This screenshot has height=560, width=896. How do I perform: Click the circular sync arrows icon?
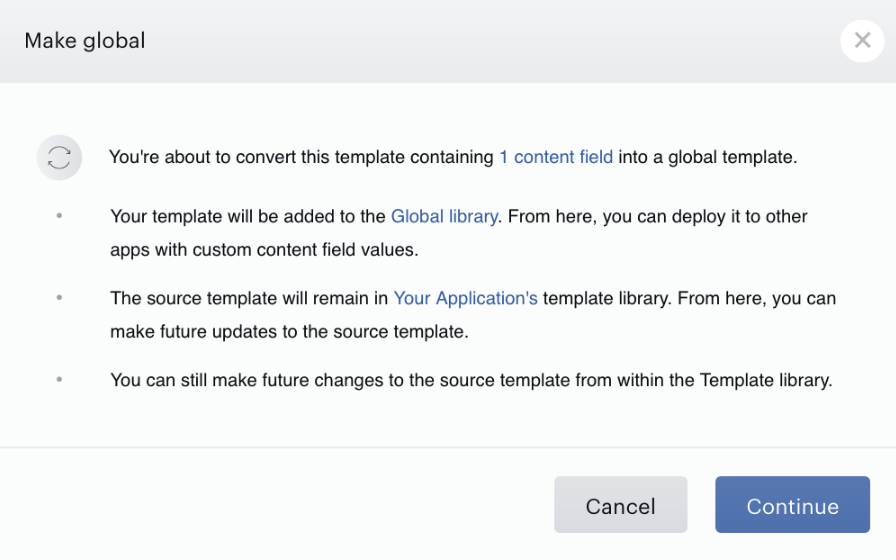pos(59,157)
